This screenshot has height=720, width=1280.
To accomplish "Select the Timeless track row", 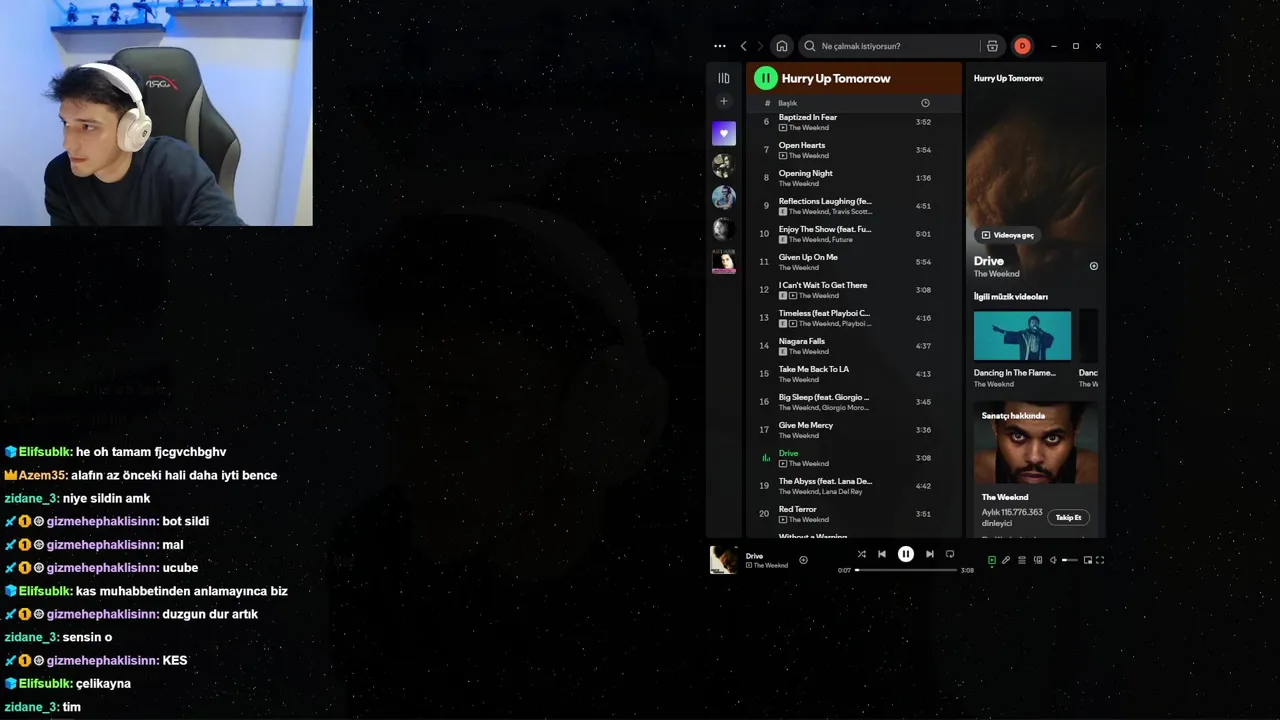I will point(854,318).
